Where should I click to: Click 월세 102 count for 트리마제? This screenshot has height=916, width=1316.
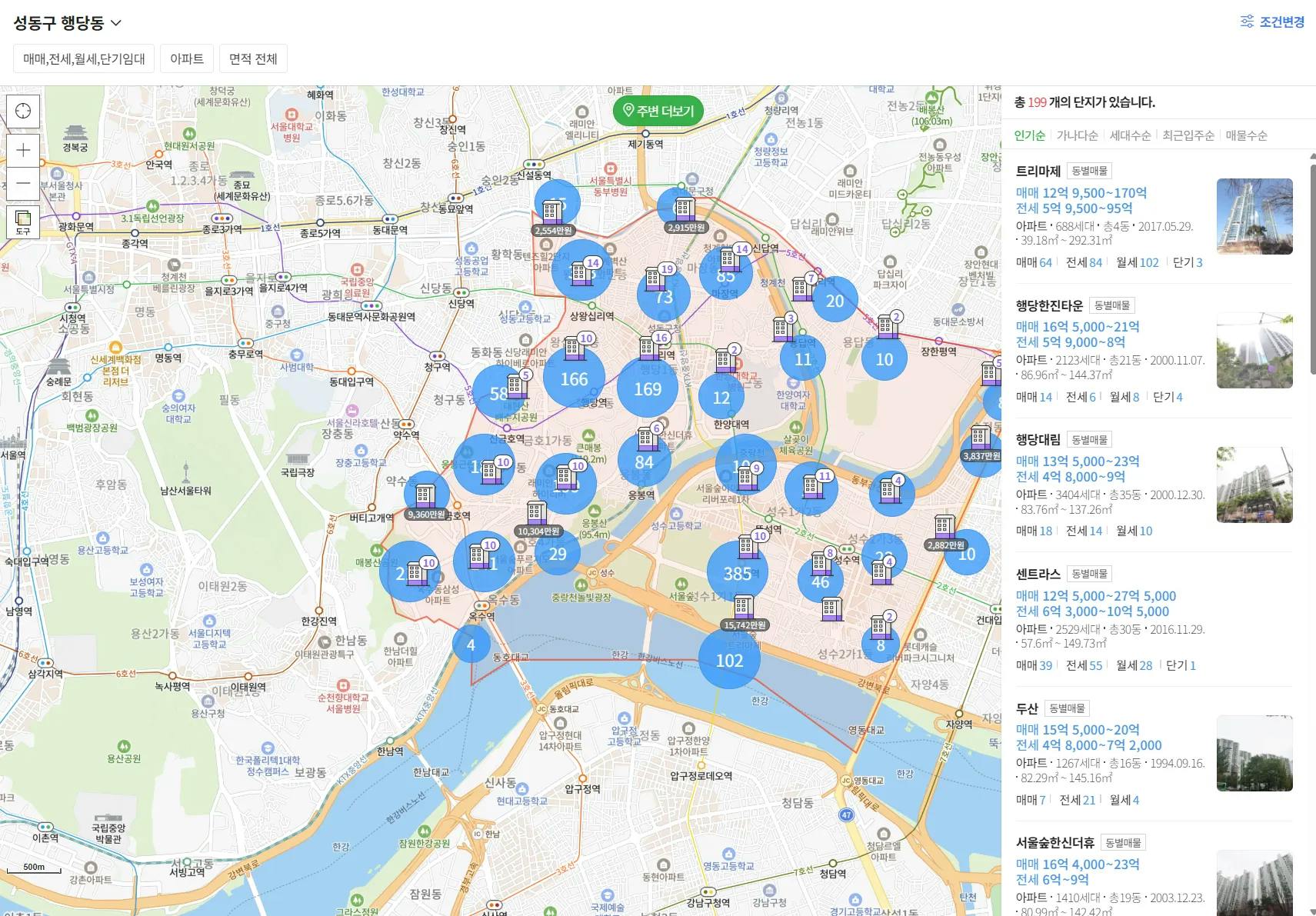pos(1138,262)
